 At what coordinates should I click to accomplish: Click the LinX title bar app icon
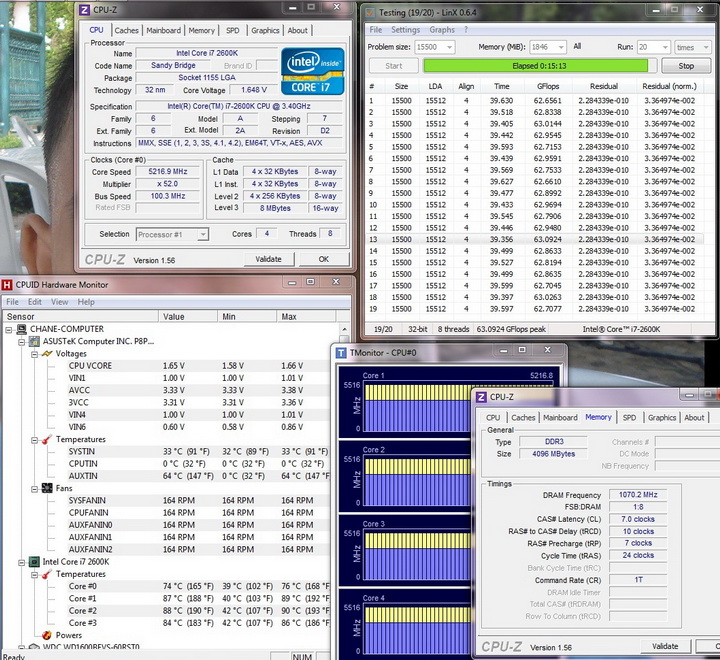coord(370,12)
